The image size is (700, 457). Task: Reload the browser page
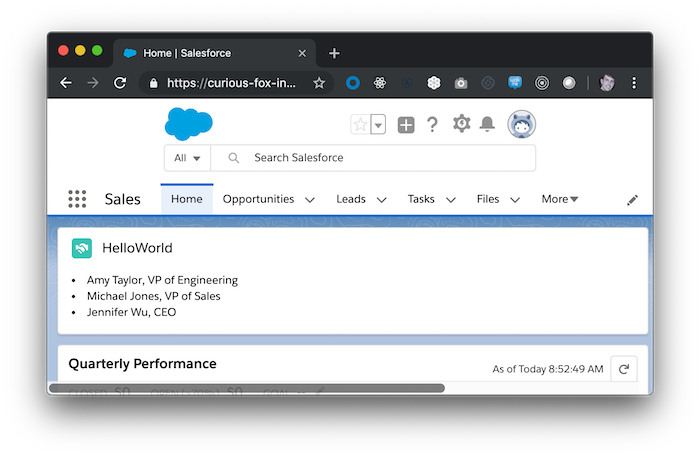pyautogui.click(x=120, y=83)
